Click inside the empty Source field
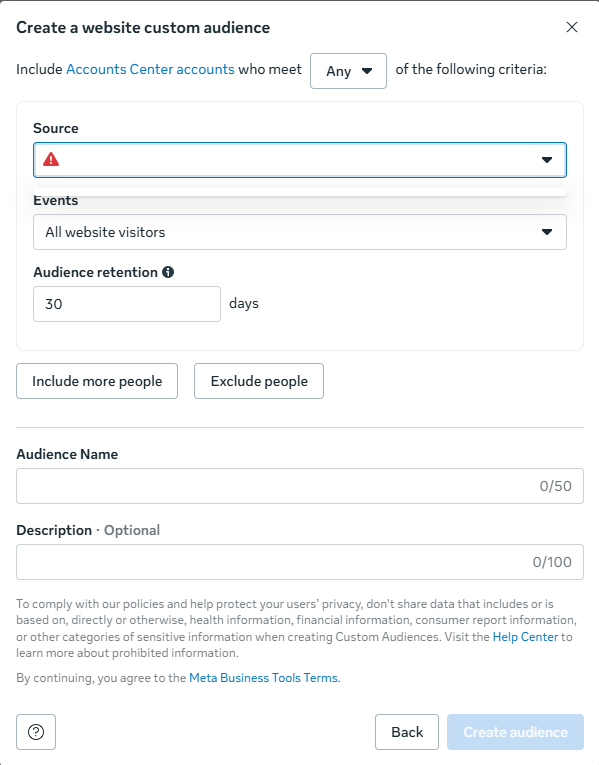Viewport: 599px width, 765px height. 300,160
